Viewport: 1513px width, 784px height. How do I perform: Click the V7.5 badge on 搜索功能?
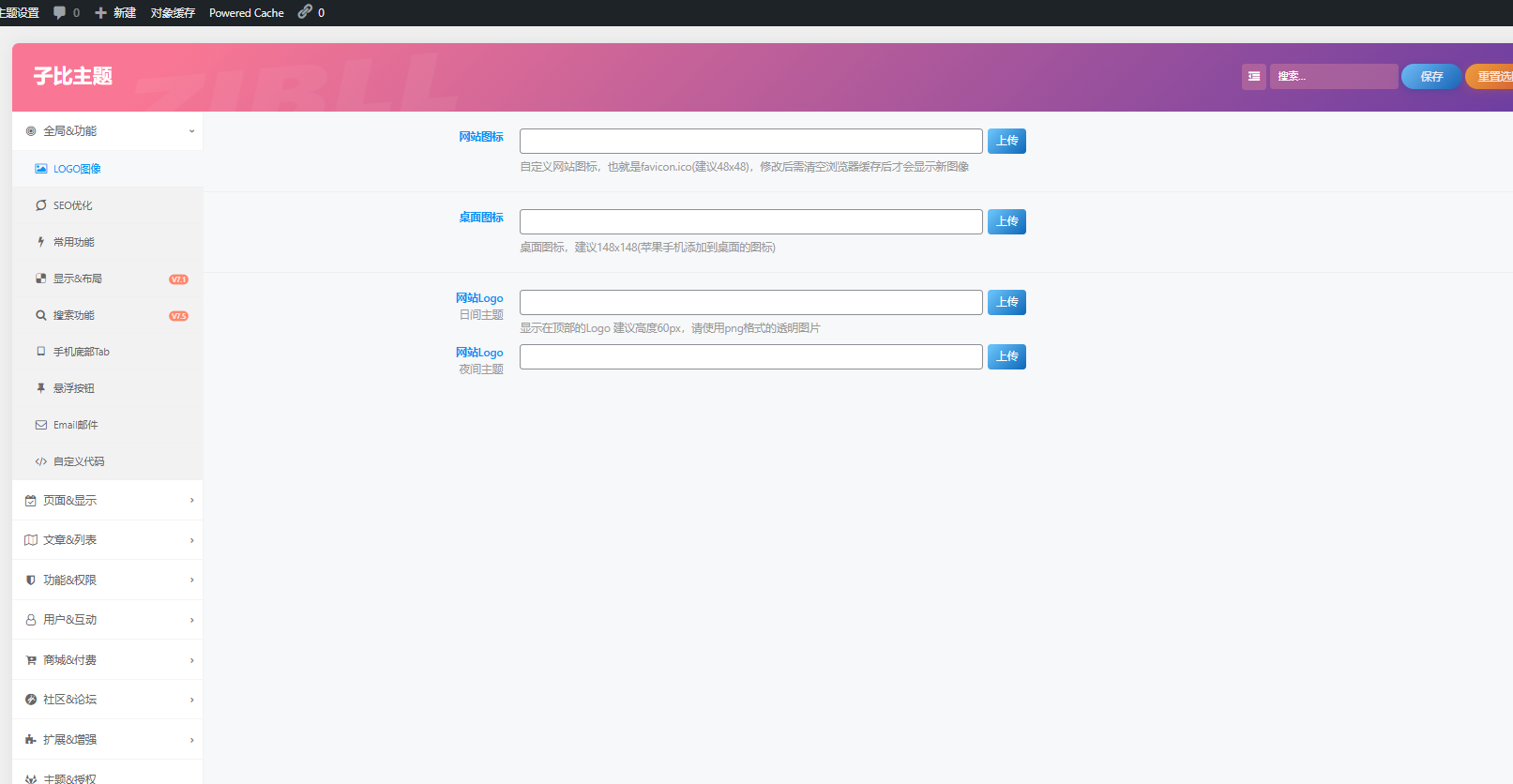(178, 316)
